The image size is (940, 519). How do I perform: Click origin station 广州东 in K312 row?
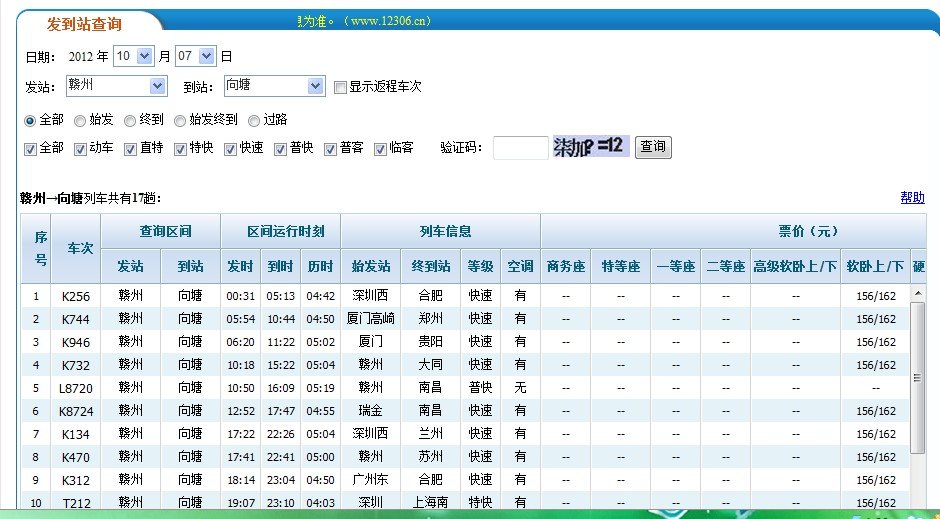(370, 479)
